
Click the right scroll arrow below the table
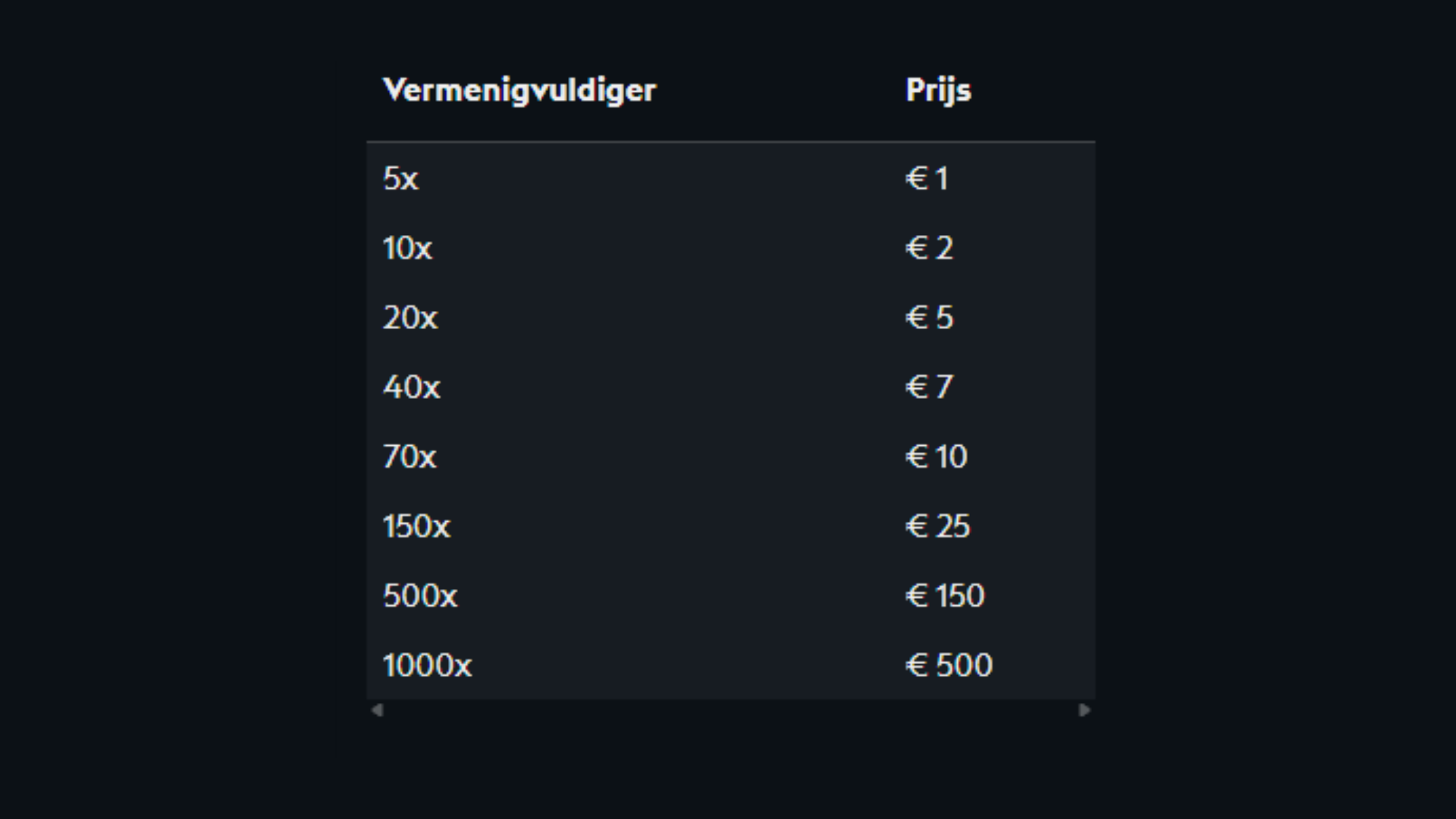point(1086,709)
